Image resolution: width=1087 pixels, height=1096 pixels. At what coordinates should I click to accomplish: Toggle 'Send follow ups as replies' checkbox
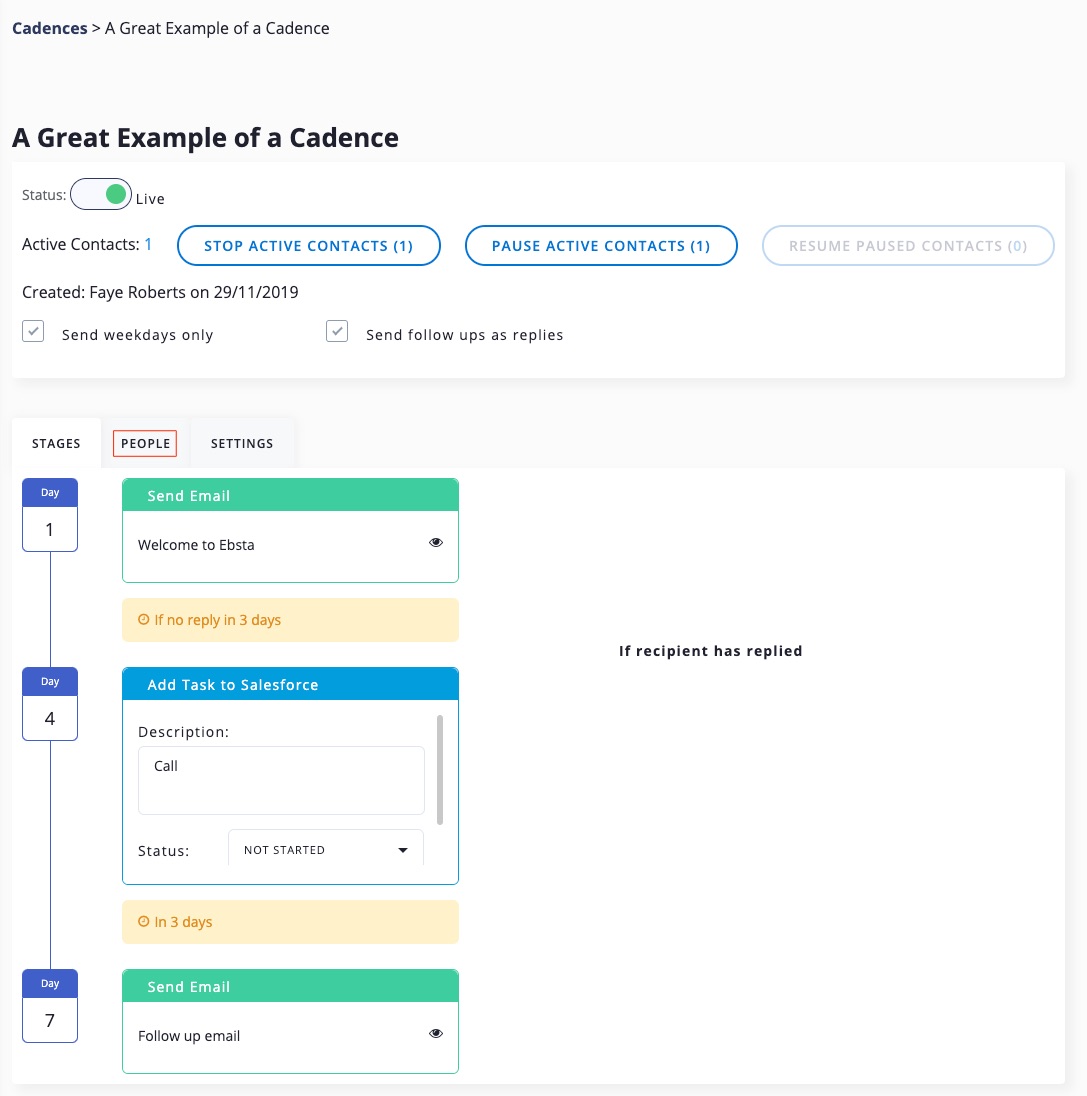point(337,332)
